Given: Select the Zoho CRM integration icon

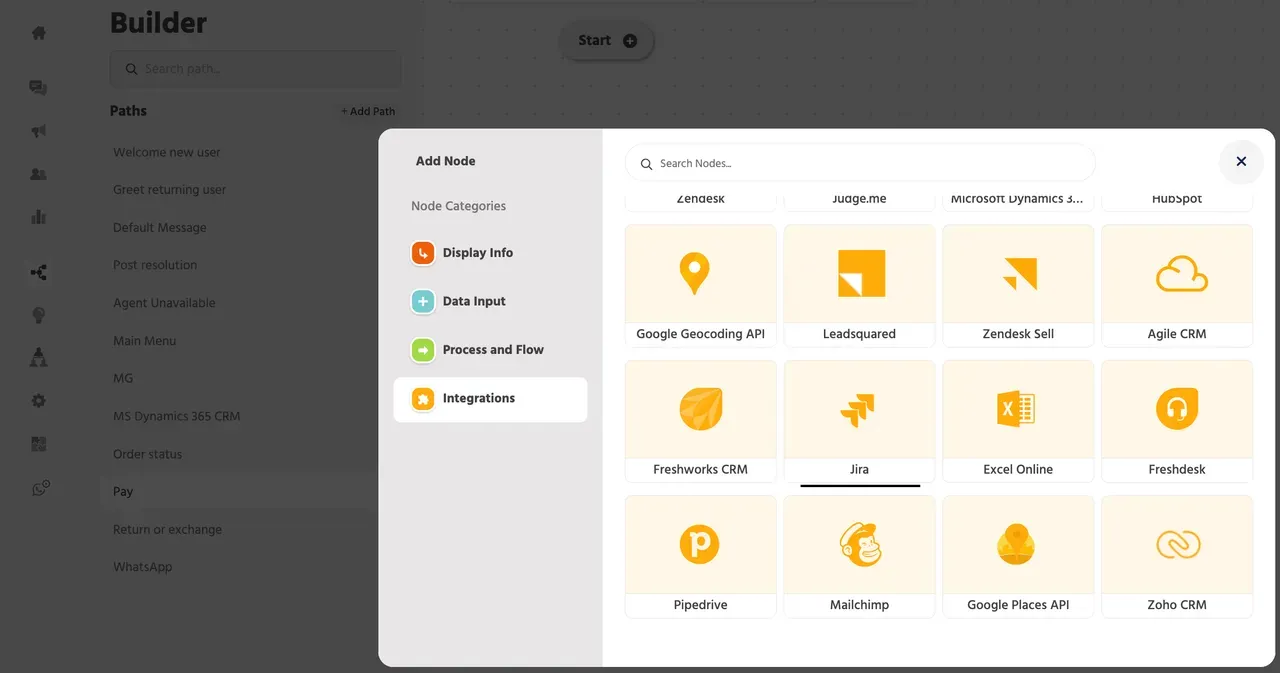Looking at the screenshot, I should pyautogui.click(x=1177, y=545).
